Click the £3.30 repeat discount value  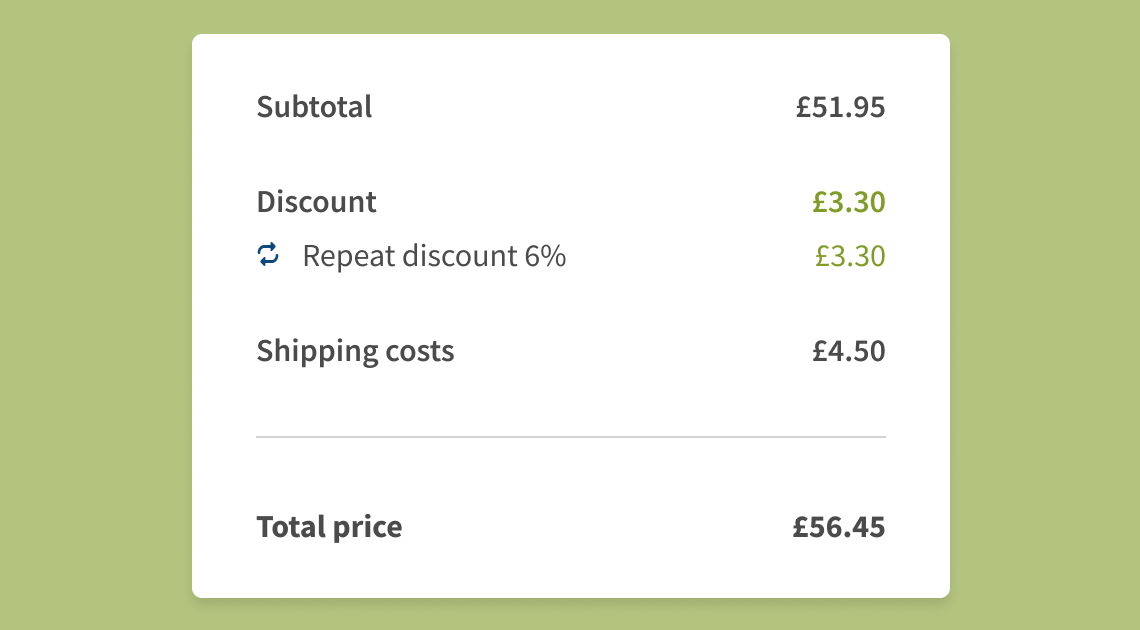click(850, 256)
